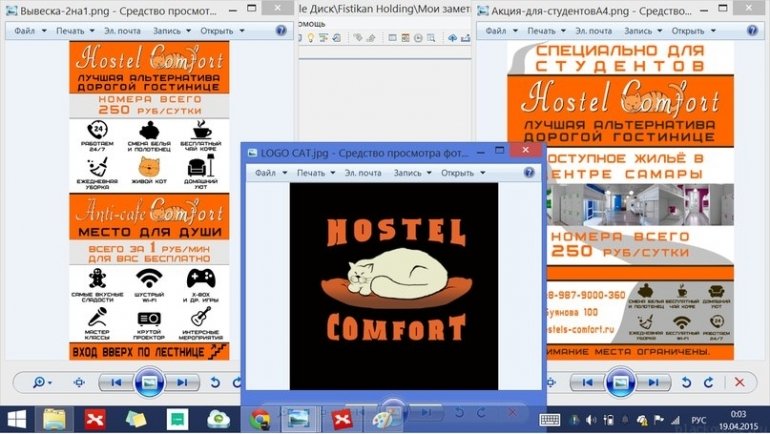Screen dimensions: 770x434
Task: Start slideshow in left photo viewer
Action: 148,382
